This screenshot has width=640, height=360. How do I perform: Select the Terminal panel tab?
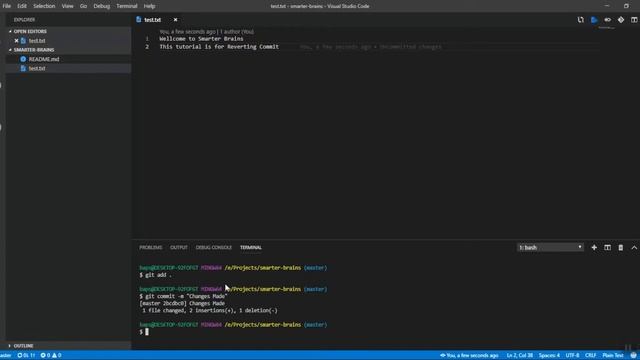(251, 247)
